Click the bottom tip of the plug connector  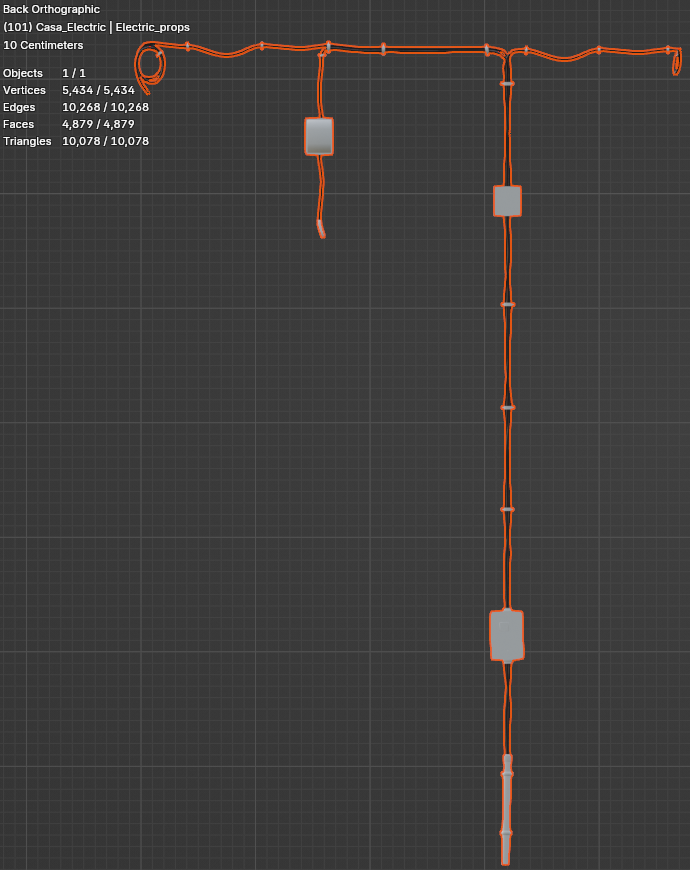(506, 857)
